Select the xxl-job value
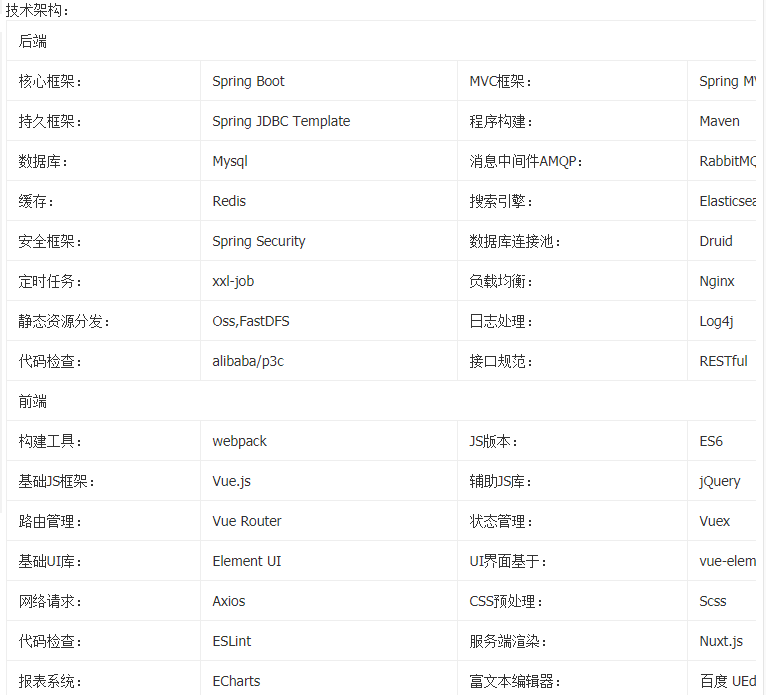 pyautogui.click(x=233, y=281)
